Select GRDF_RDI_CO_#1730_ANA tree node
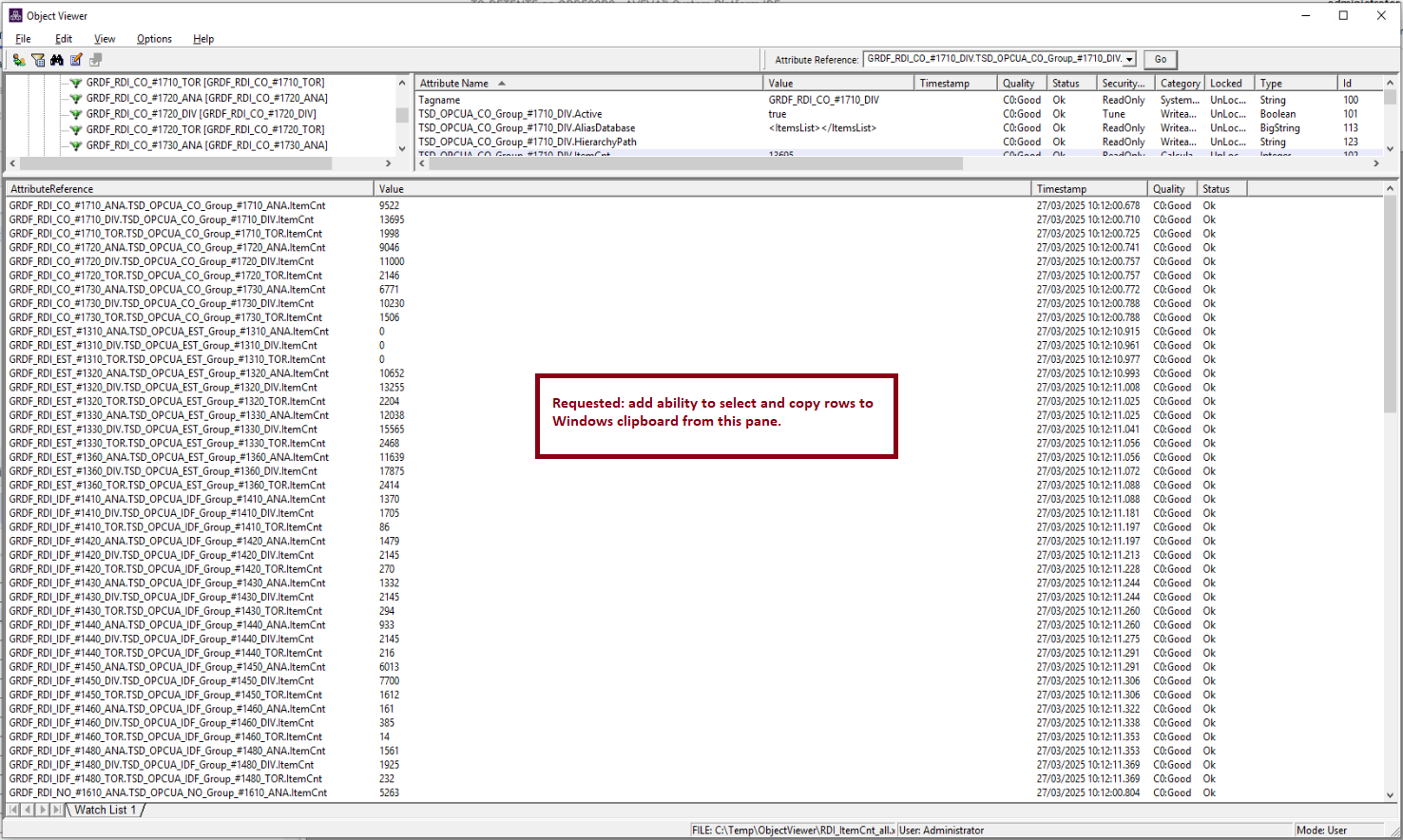The height and width of the screenshot is (840, 1403). click(206, 145)
